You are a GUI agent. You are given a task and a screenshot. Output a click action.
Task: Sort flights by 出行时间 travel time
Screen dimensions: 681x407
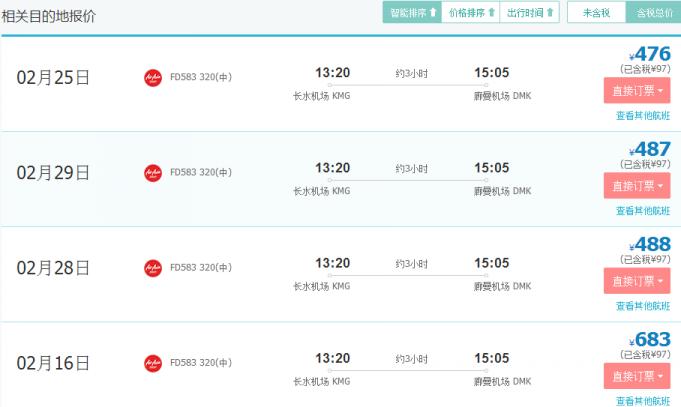point(530,13)
